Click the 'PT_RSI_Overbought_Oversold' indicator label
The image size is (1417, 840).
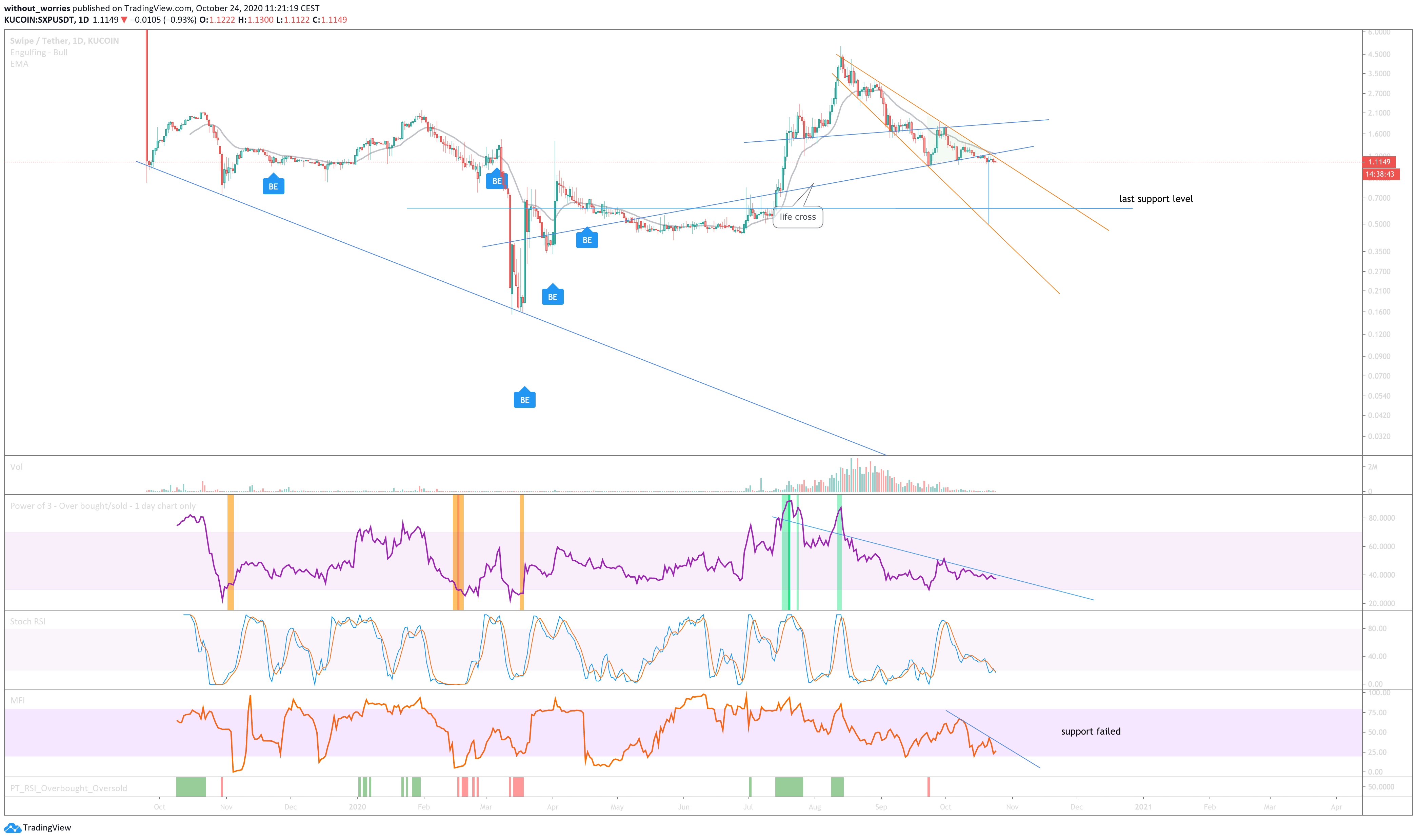(68, 788)
